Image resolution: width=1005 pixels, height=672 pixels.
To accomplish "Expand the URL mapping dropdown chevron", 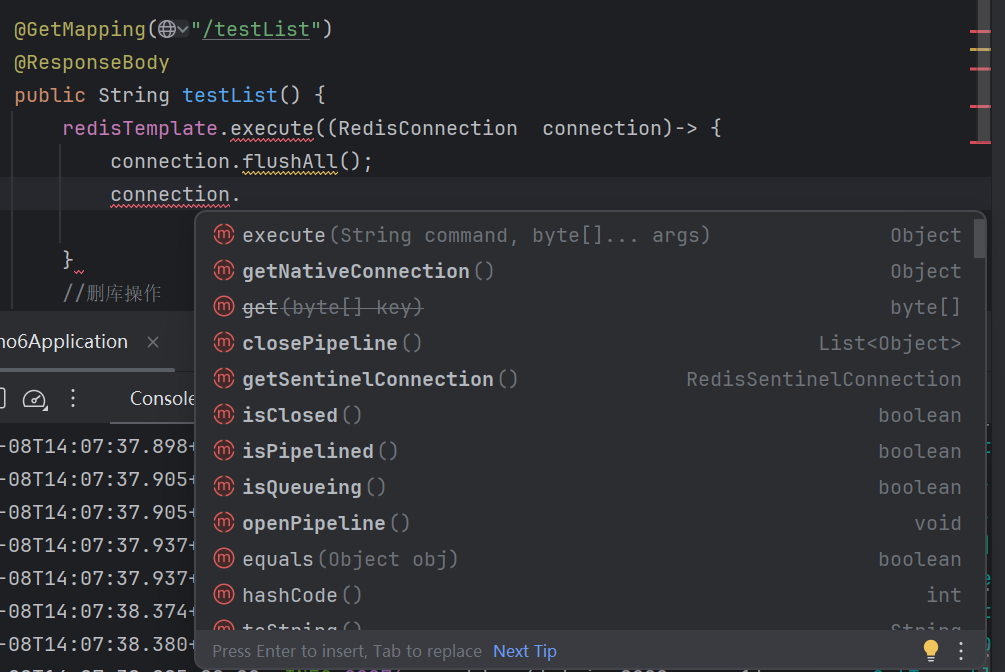I will (183, 29).
